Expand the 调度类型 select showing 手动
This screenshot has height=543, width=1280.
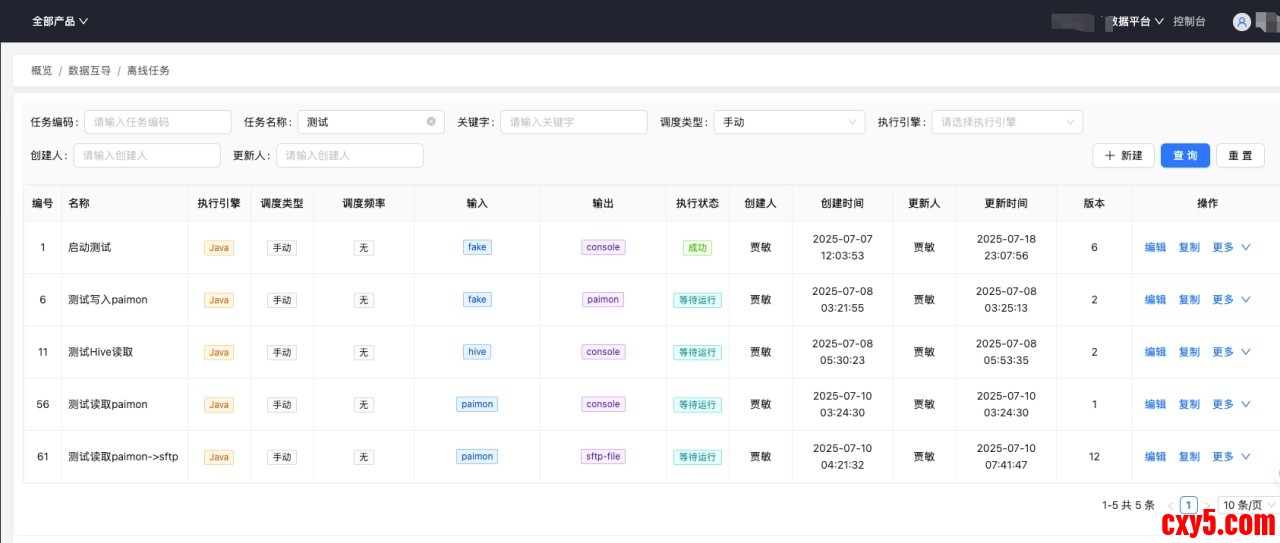(788, 122)
